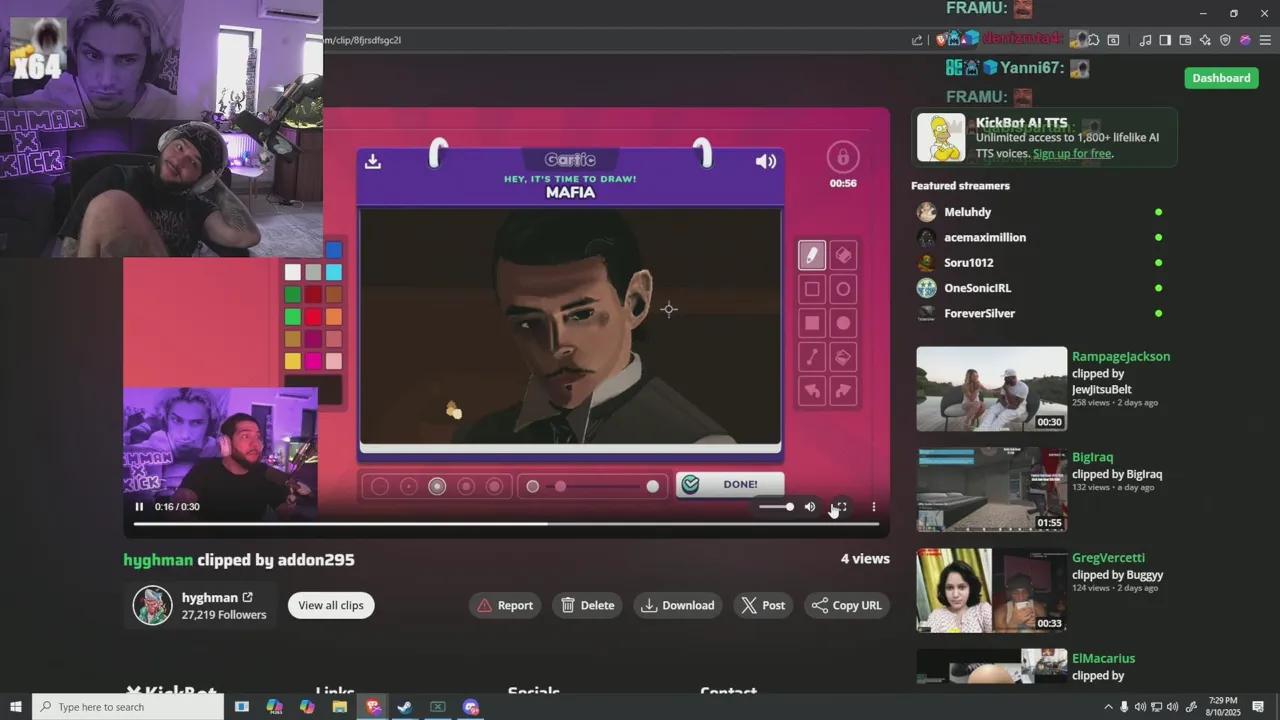Open the Leo AI sparkle icon

coord(1205,40)
